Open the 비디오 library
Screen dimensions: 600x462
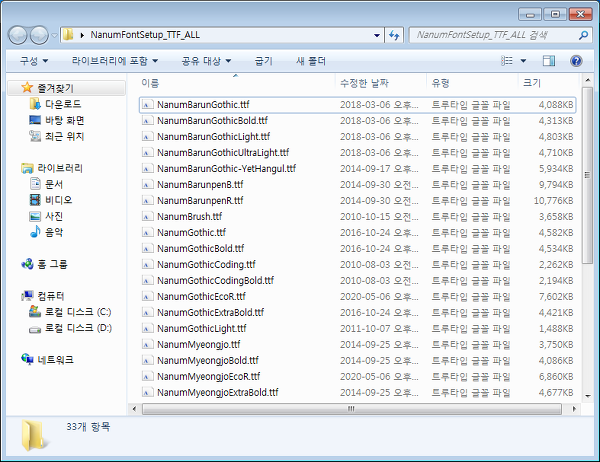(x=51, y=200)
